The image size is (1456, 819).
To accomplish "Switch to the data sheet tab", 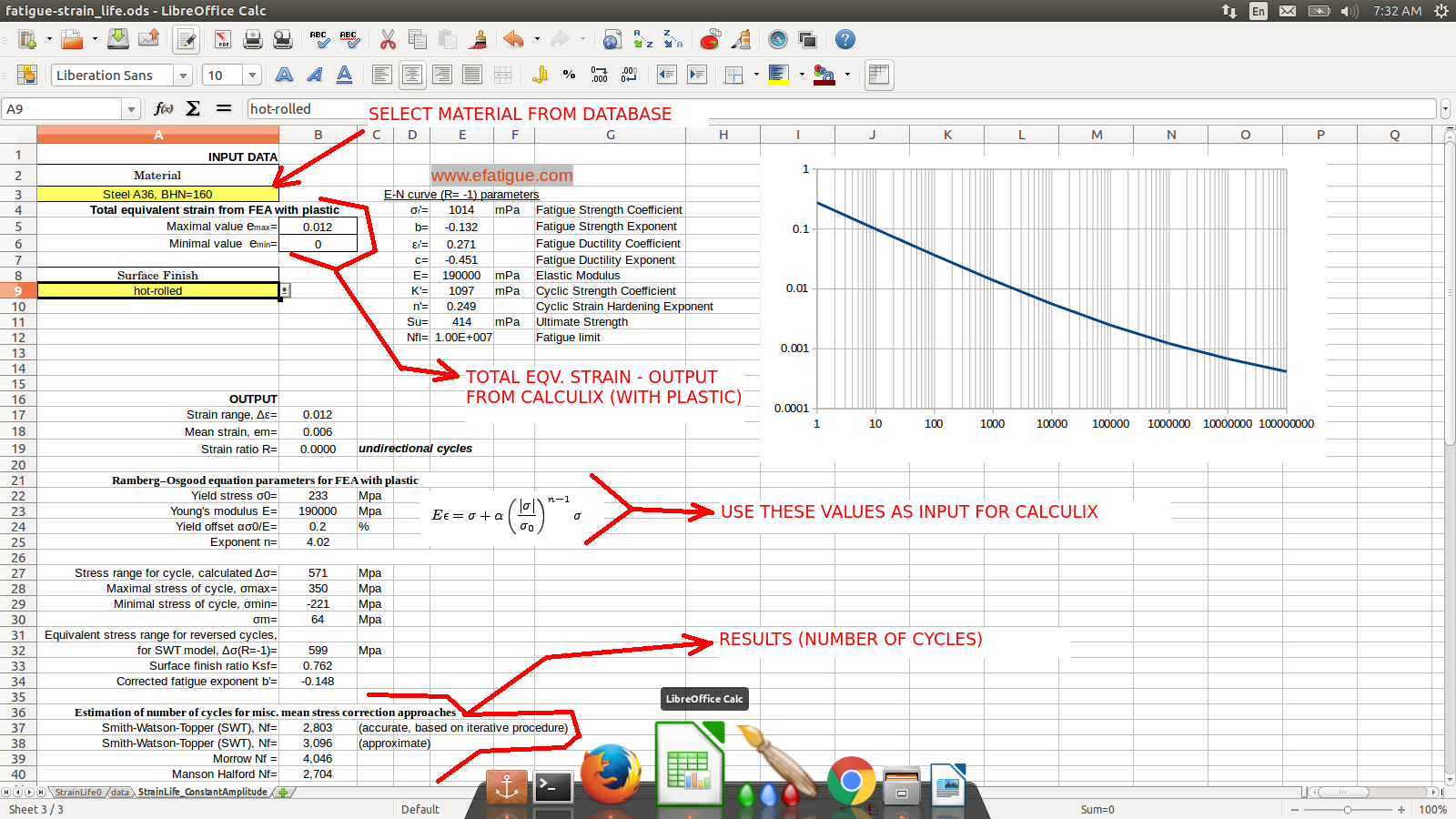I will coord(119,792).
